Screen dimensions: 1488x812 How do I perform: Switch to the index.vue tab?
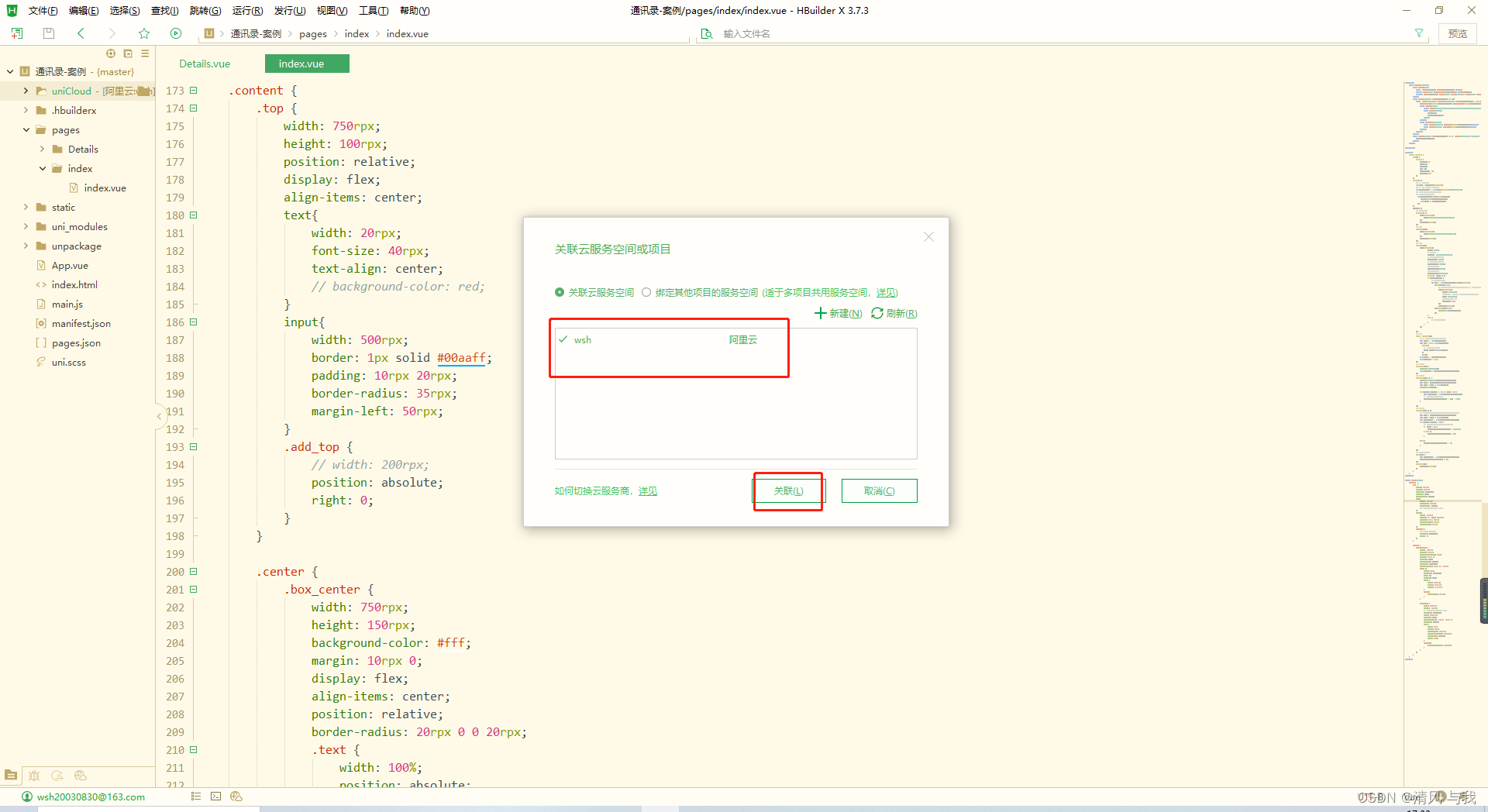coord(307,64)
